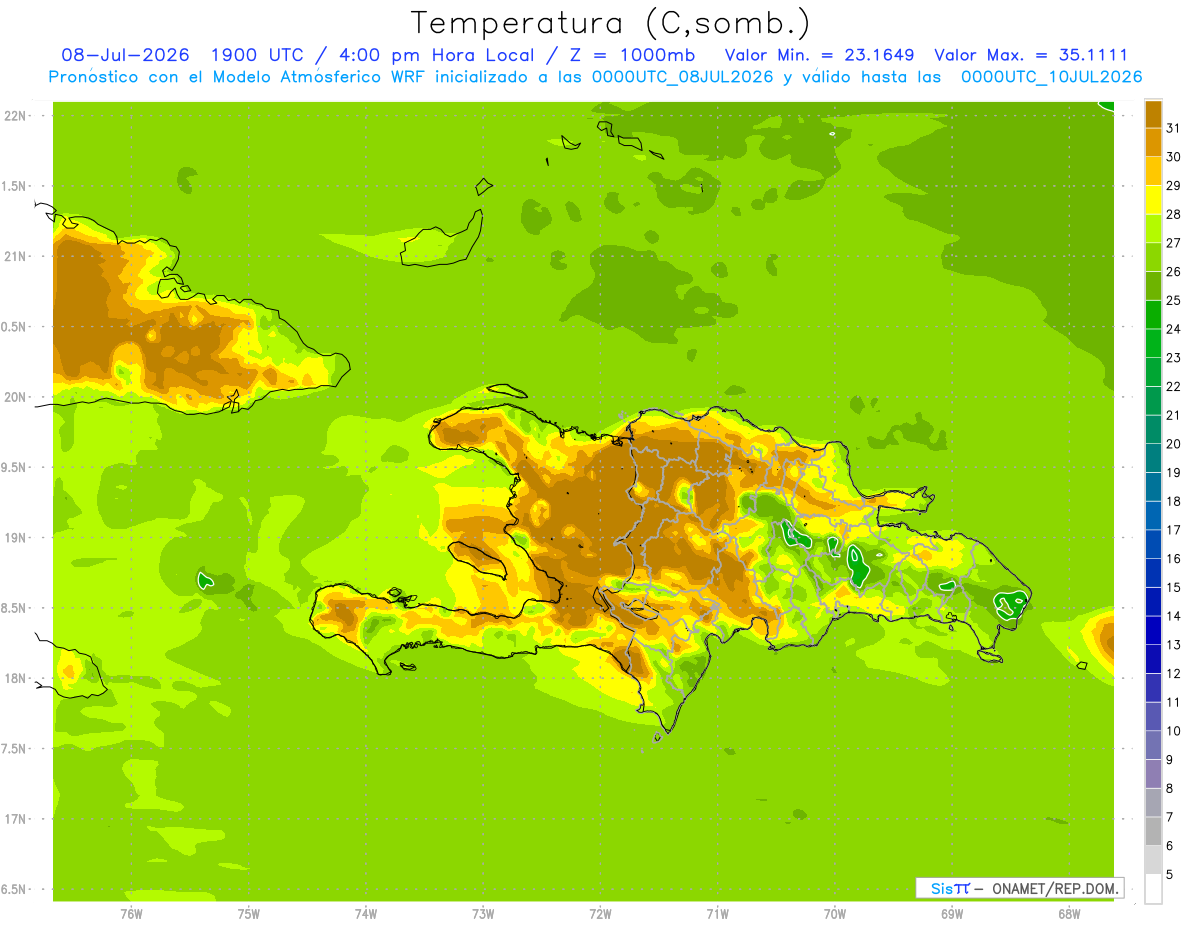Click the "71W" longitude label

(x=717, y=913)
